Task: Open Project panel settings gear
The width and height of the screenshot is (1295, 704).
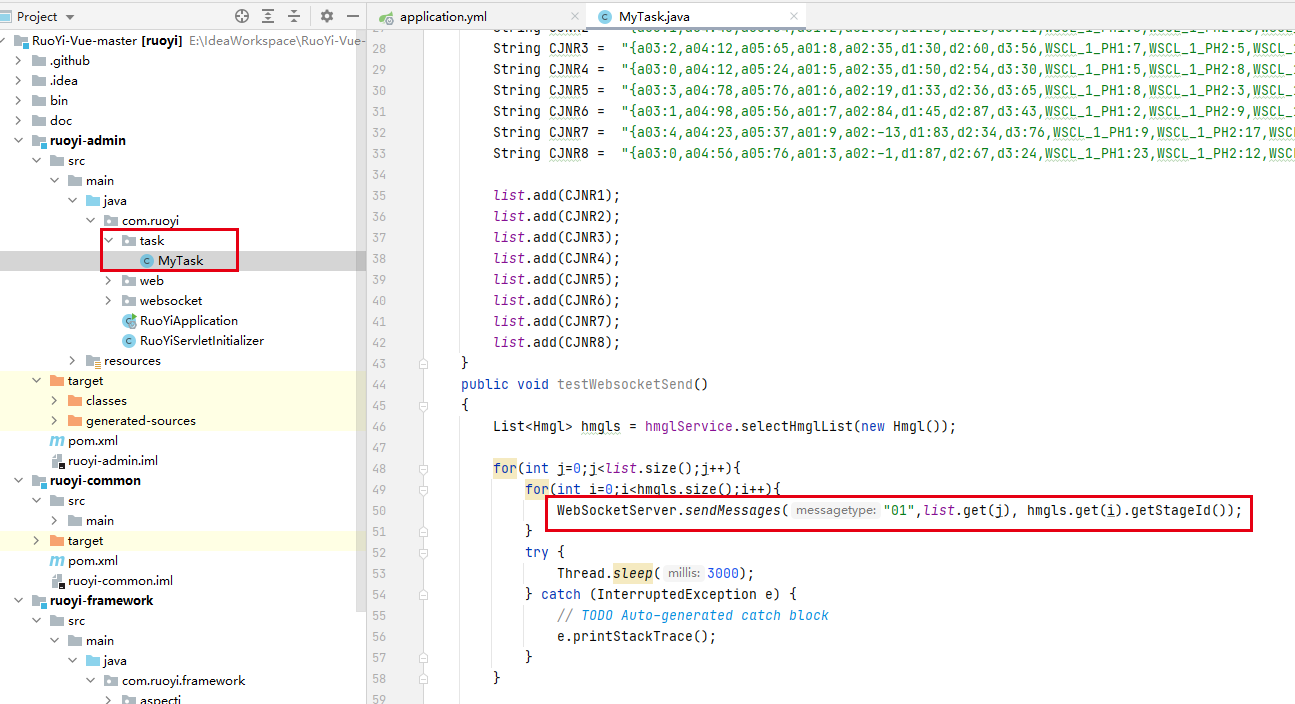Action: 327,16
